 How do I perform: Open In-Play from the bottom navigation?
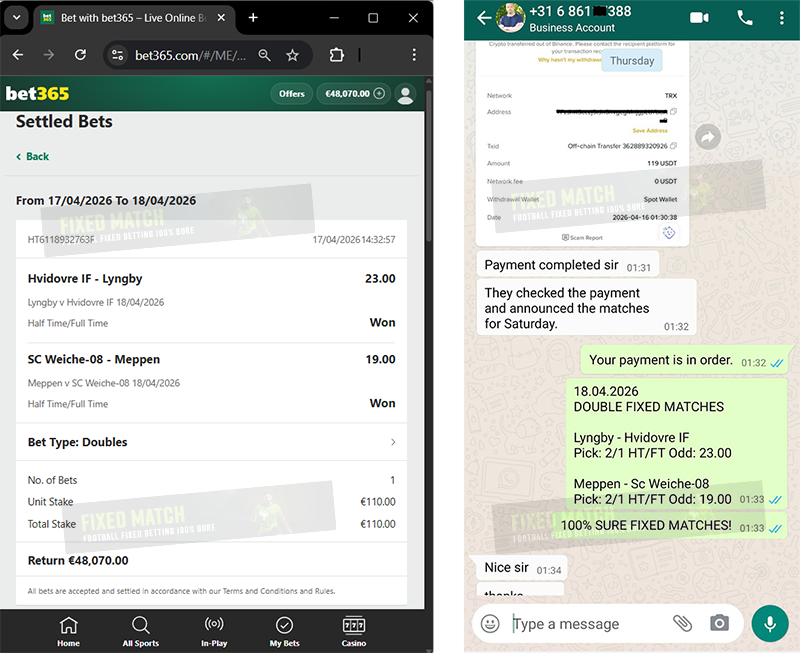click(213, 631)
